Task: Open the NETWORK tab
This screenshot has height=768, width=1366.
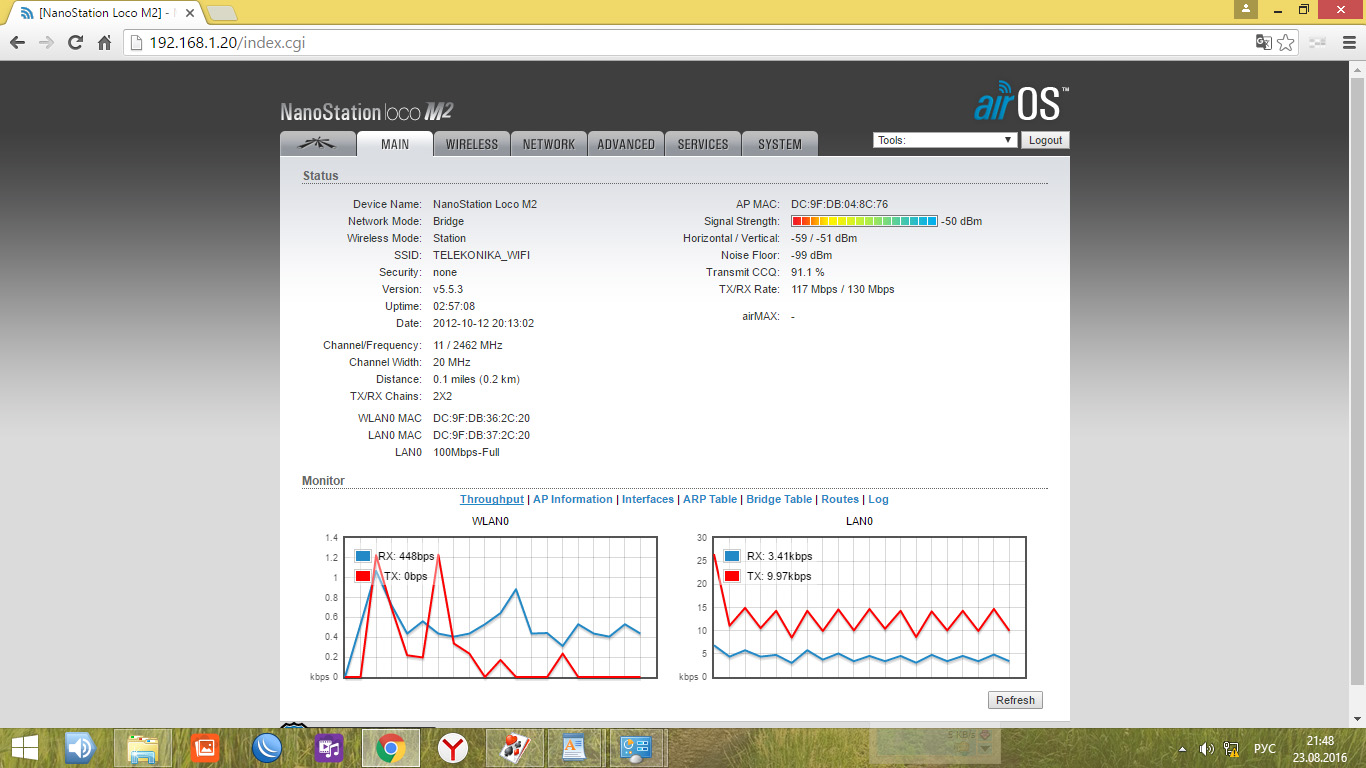Action: (x=549, y=144)
